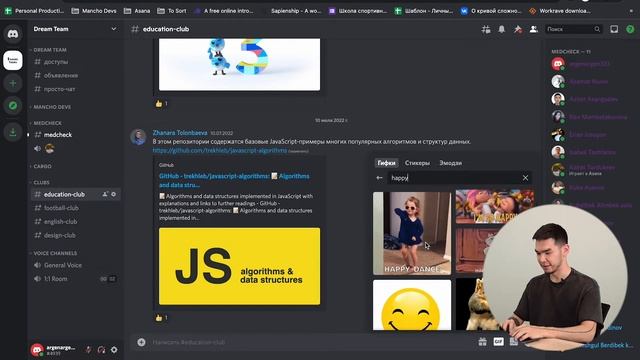Click user avatar in medcheck voice channel
This screenshot has width=640, height=360.
tap(50, 149)
